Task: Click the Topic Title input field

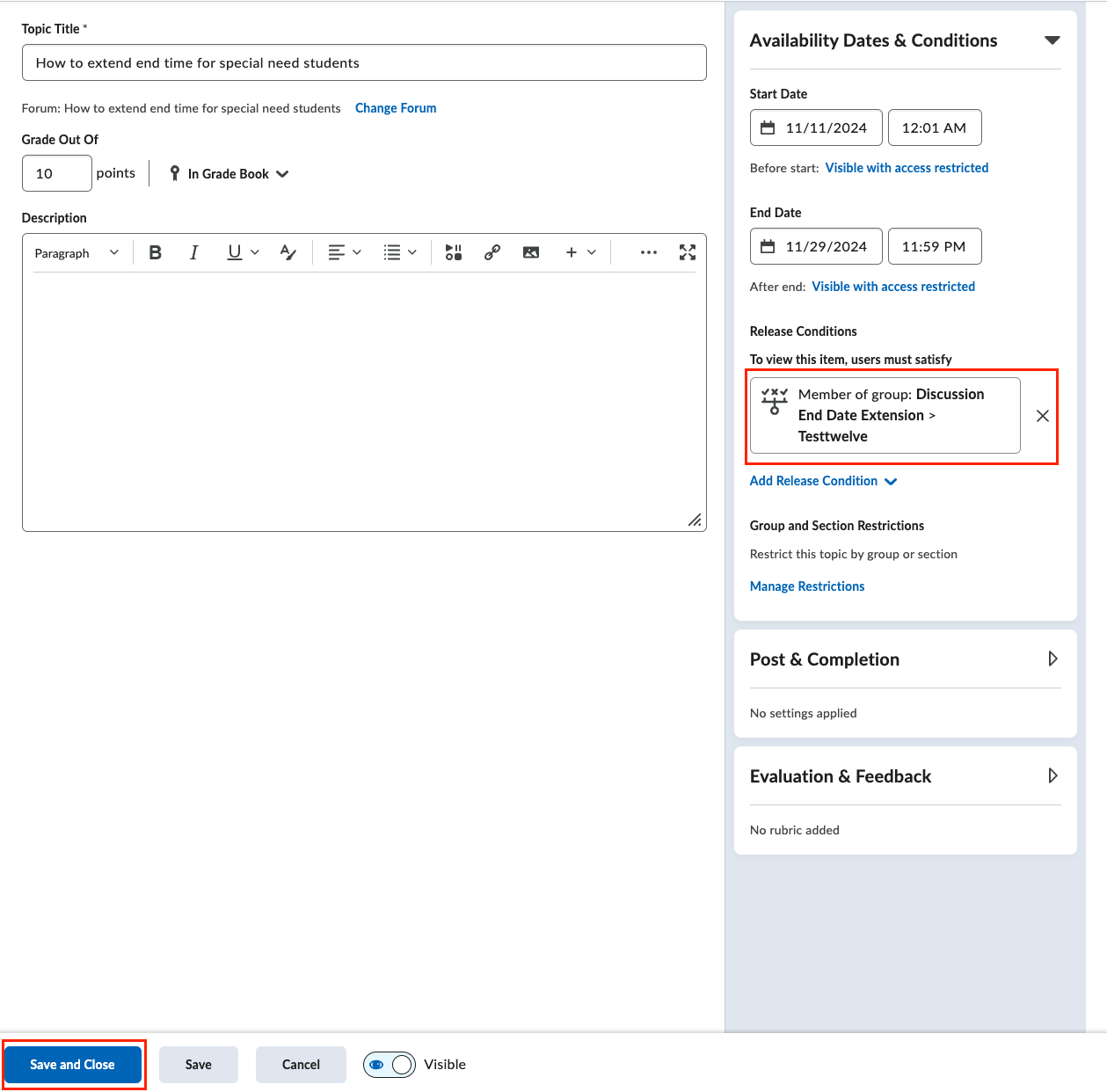Action: (x=364, y=62)
